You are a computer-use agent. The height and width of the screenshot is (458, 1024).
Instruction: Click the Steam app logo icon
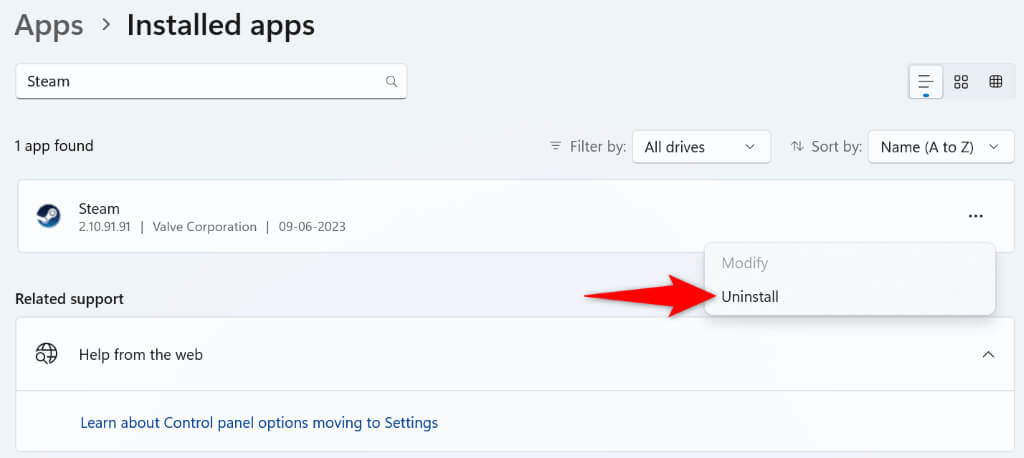coord(48,216)
